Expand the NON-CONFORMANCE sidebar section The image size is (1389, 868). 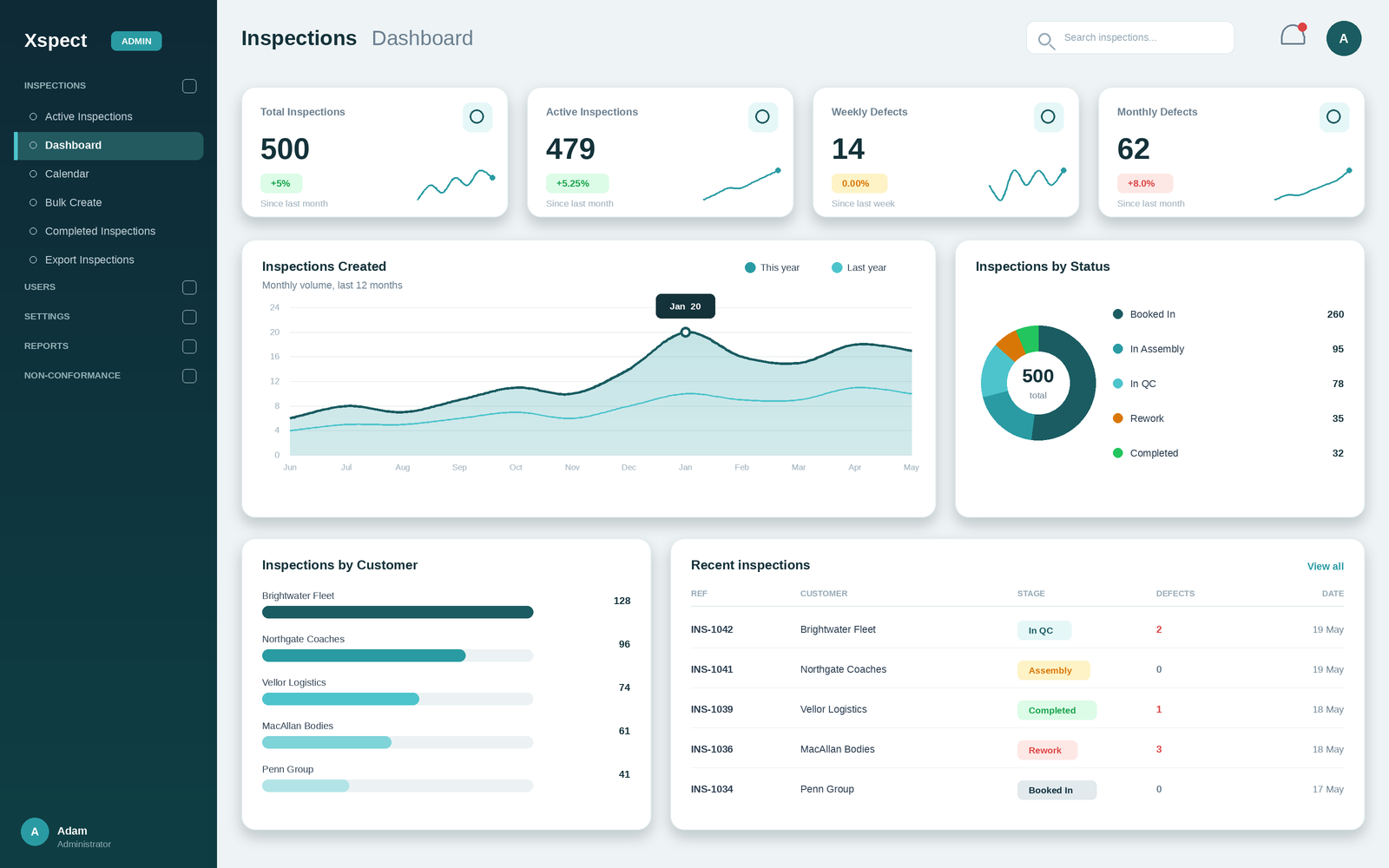189,376
